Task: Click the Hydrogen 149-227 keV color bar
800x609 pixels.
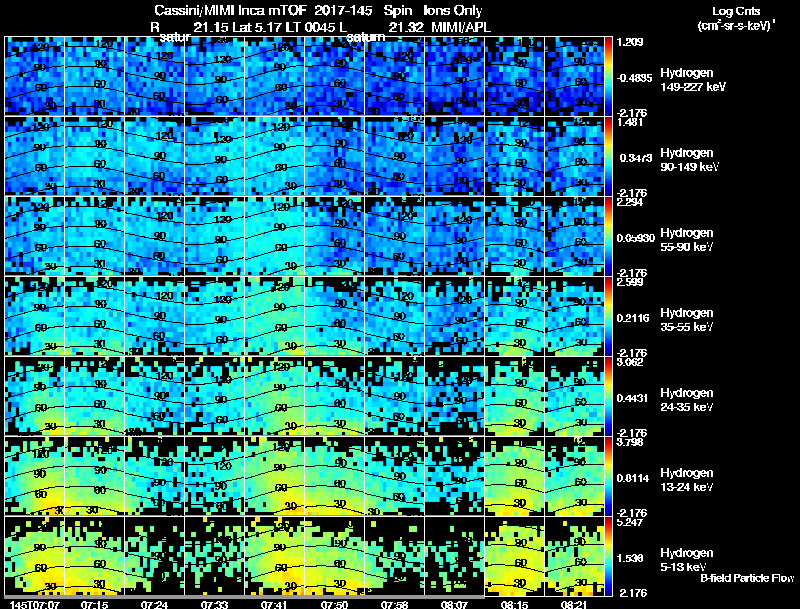Action: pos(609,76)
